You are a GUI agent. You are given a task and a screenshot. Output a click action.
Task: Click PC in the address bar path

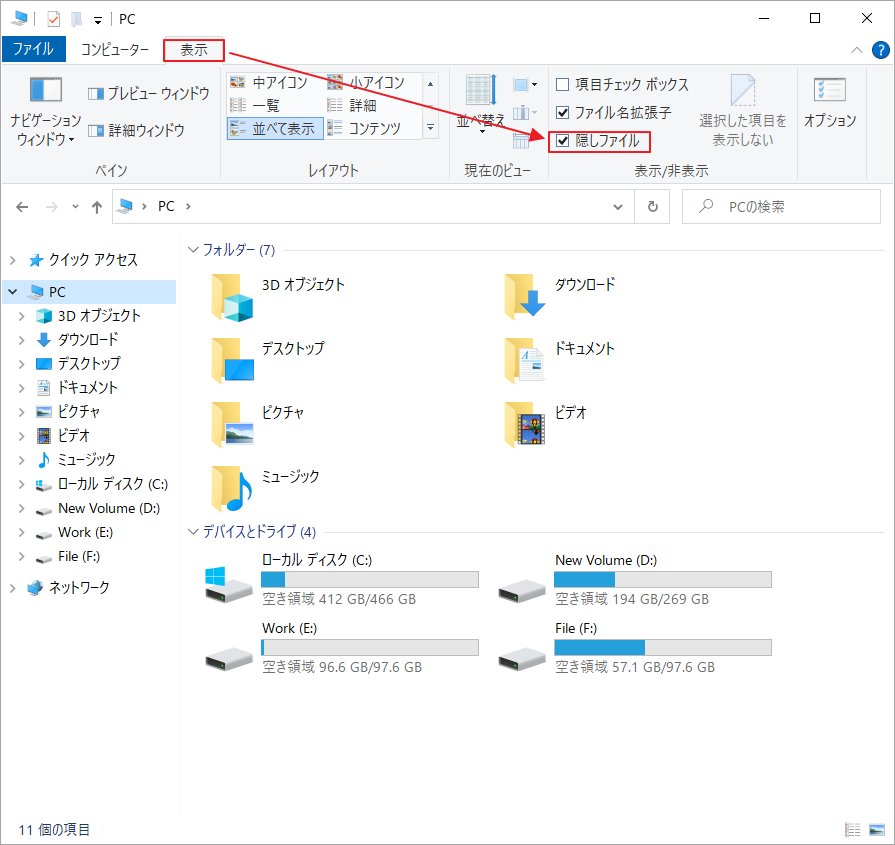pyautogui.click(x=166, y=206)
